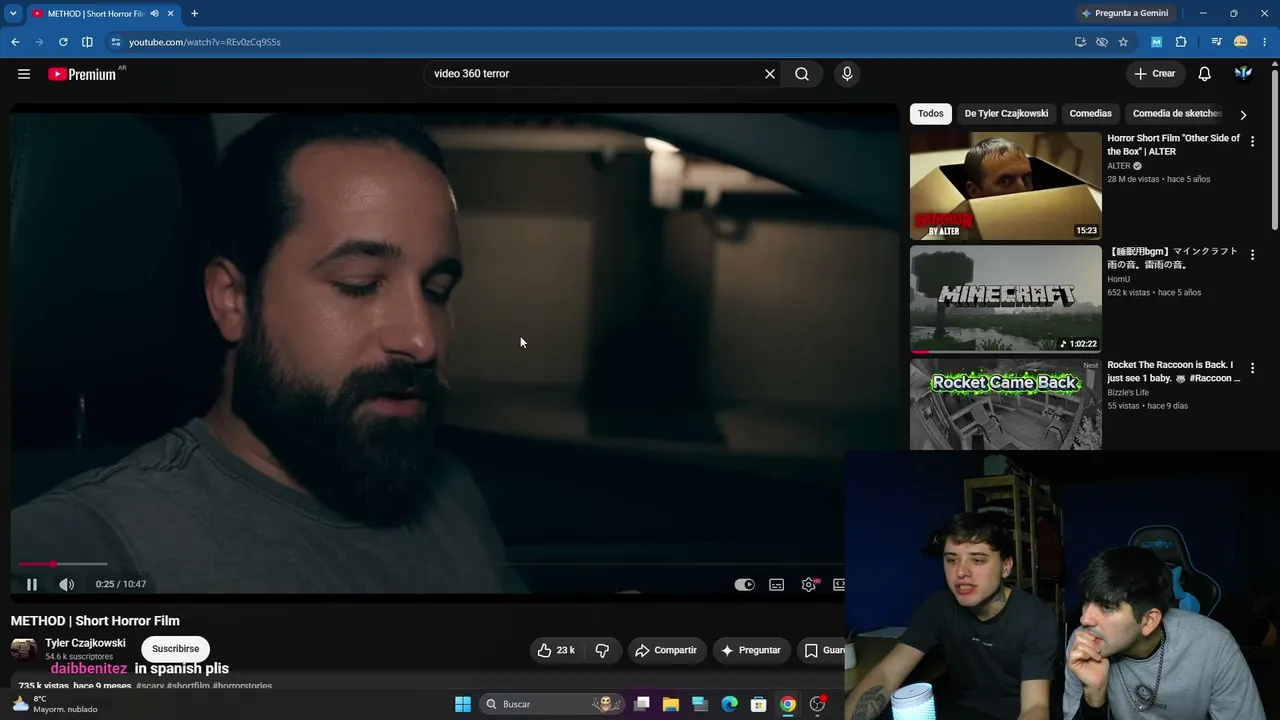
Task: Mute the tab via audio icon
Action: (x=155, y=14)
